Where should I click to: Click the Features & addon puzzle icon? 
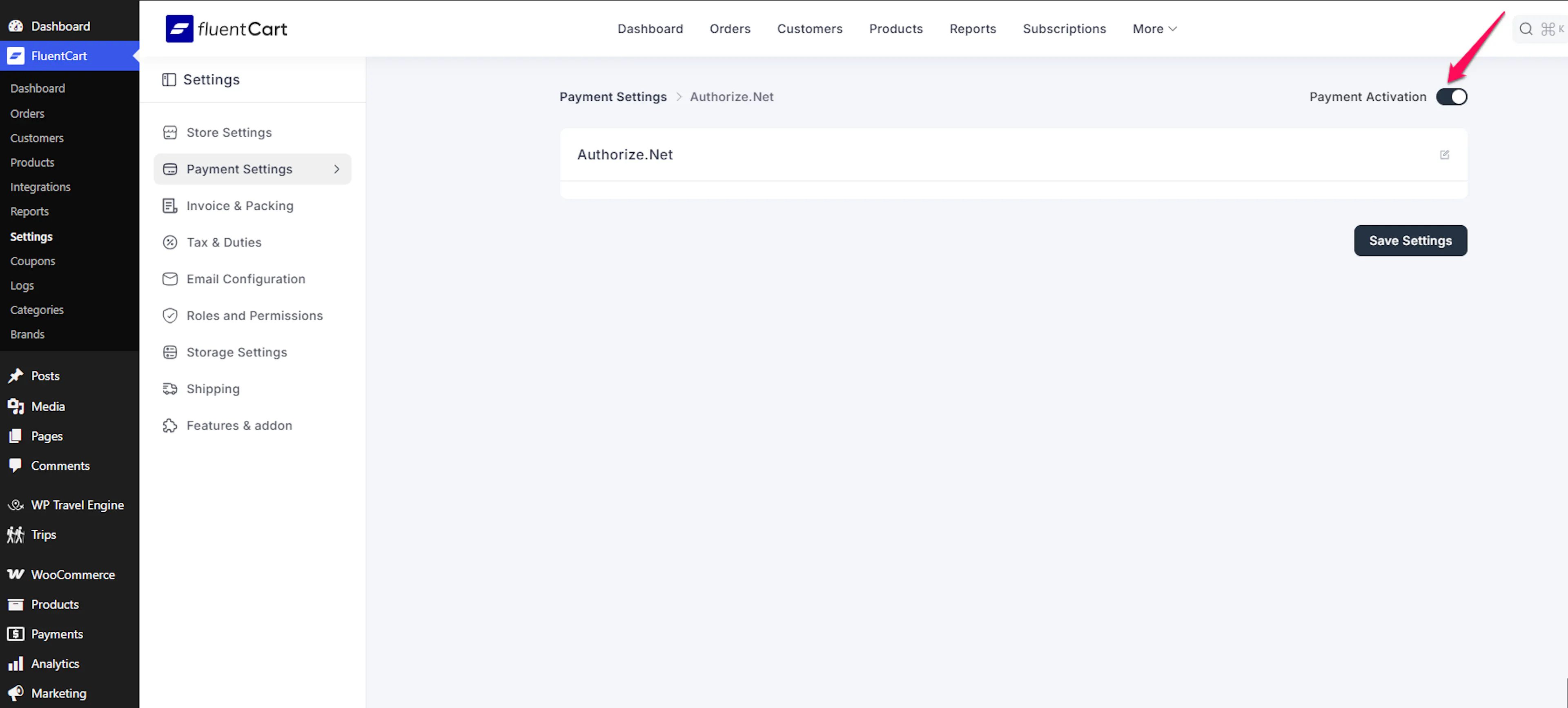[170, 425]
